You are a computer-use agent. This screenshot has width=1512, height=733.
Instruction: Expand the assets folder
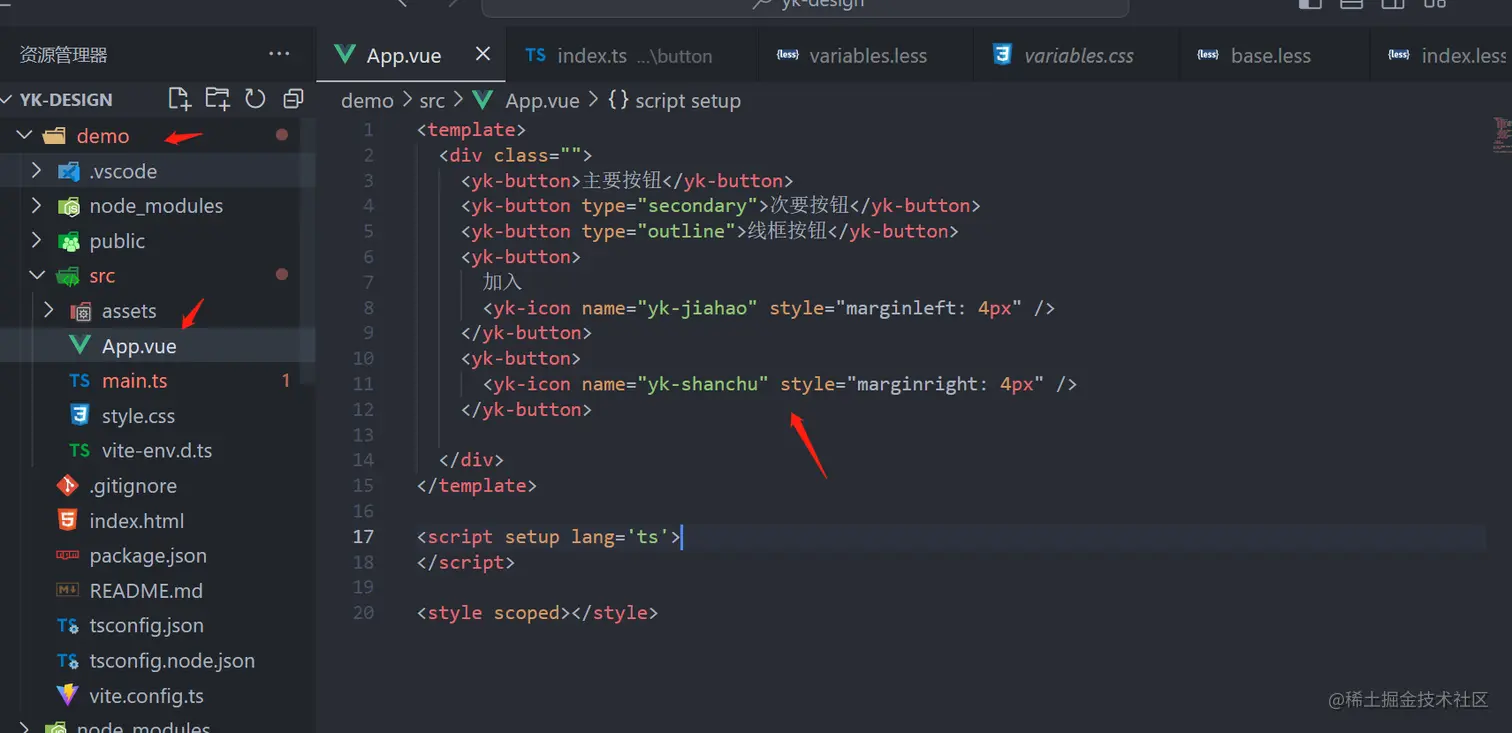point(49,311)
